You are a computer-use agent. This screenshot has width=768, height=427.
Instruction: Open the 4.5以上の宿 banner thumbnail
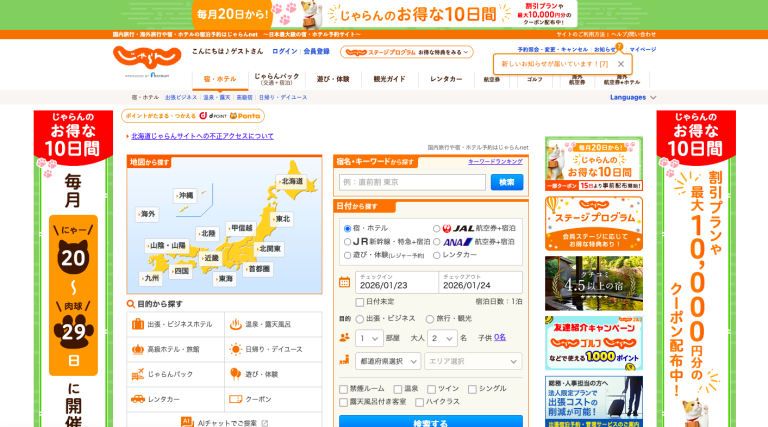pyautogui.click(x=594, y=284)
